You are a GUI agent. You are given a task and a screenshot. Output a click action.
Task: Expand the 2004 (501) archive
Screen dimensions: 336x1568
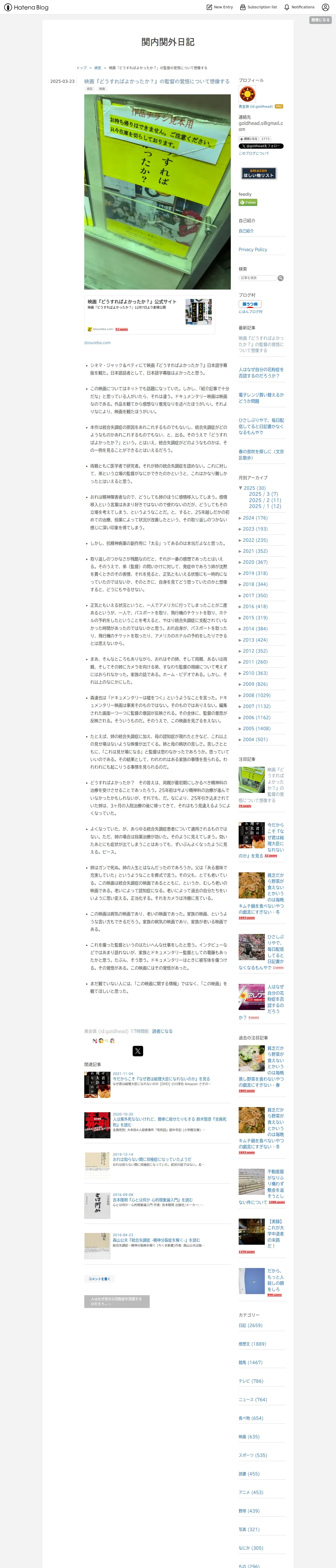pos(240,740)
